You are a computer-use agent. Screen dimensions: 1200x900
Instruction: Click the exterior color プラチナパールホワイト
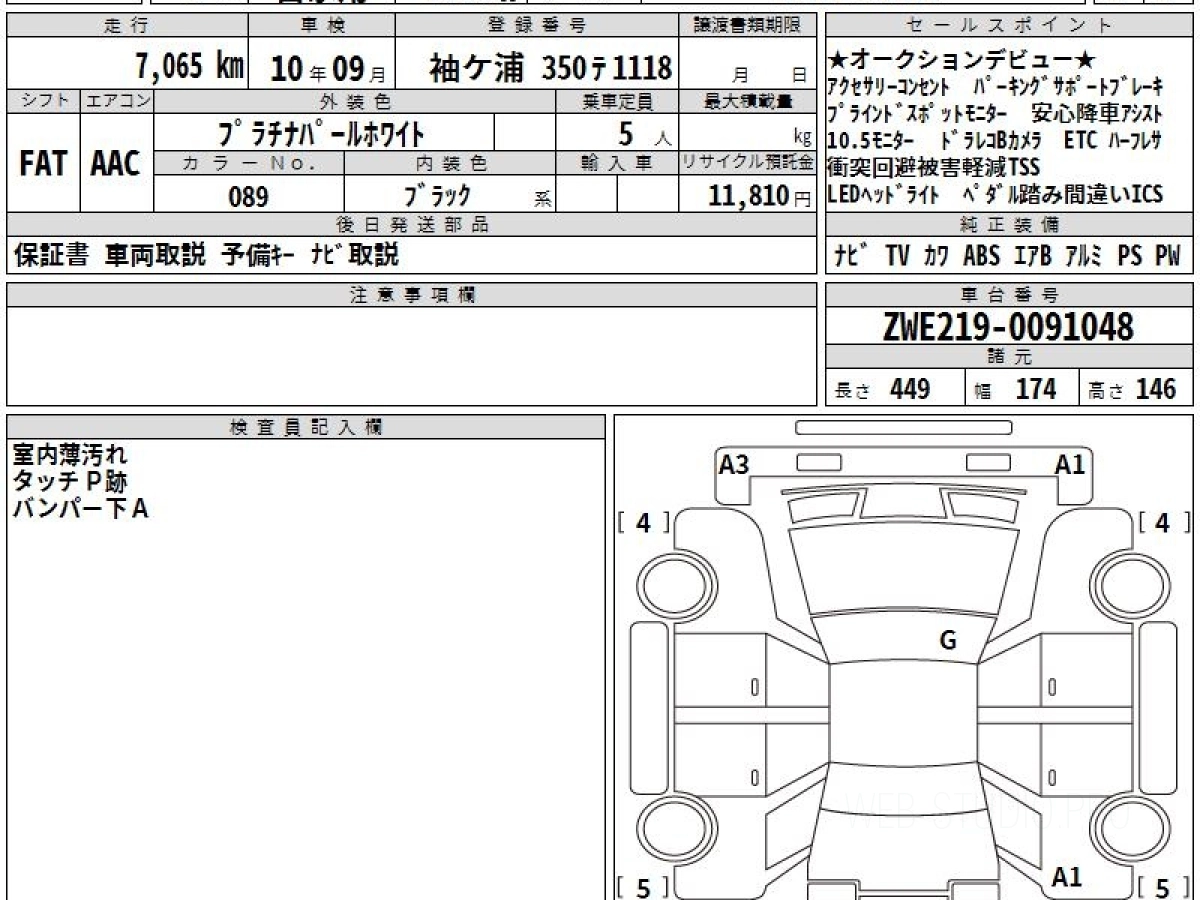[x=322, y=133]
